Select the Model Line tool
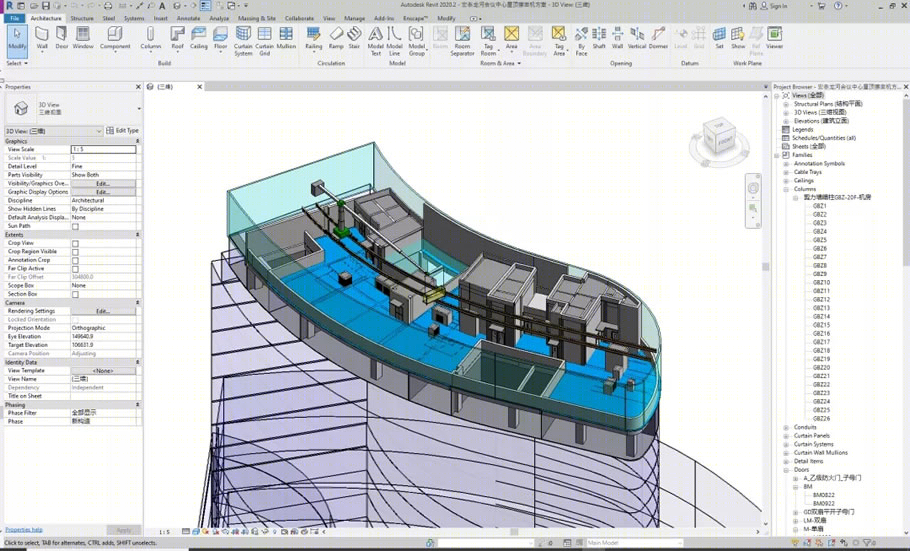The height and width of the screenshot is (551, 910). tap(395, 41)
